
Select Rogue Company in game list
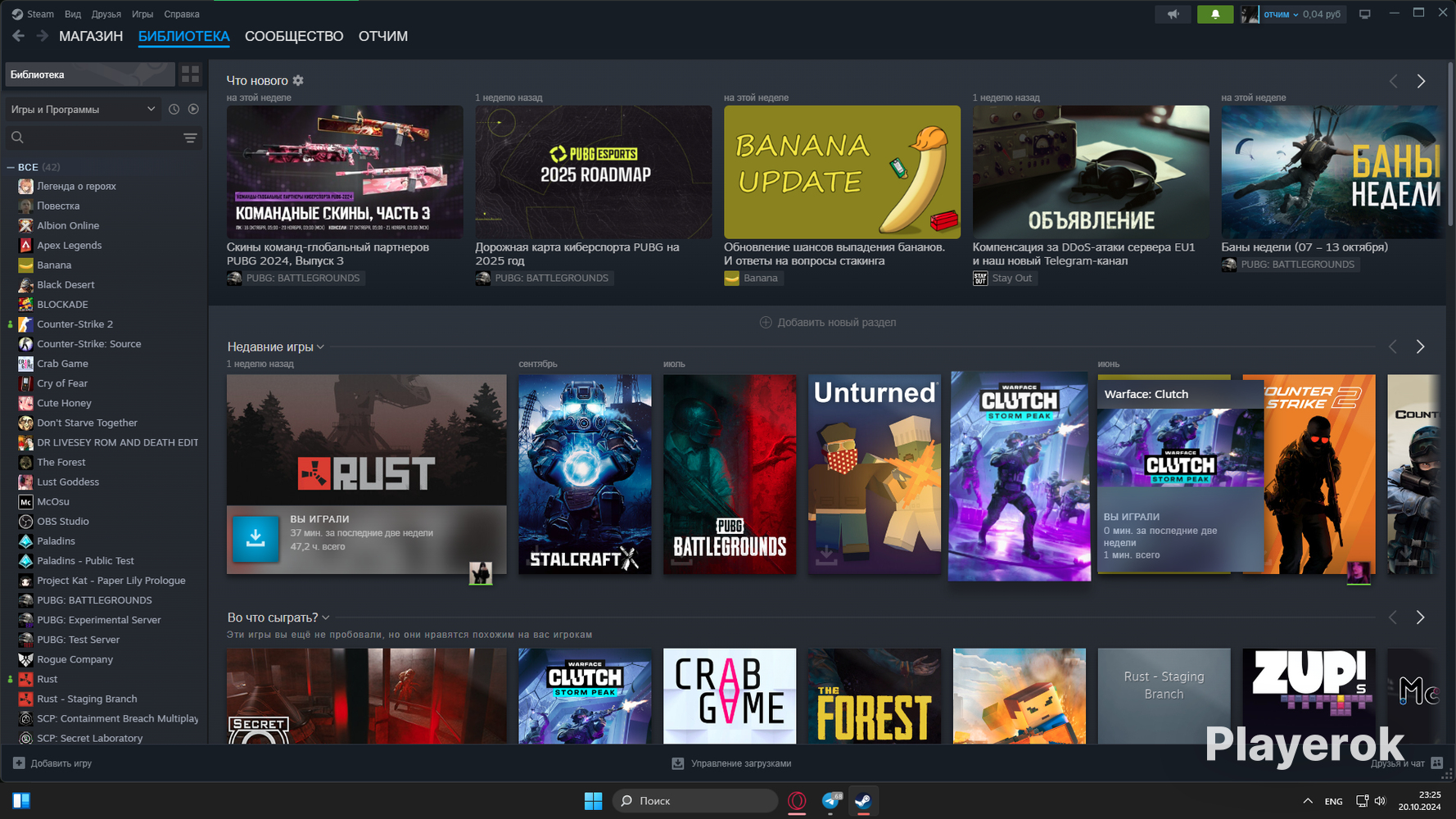(x=75, y=659)
